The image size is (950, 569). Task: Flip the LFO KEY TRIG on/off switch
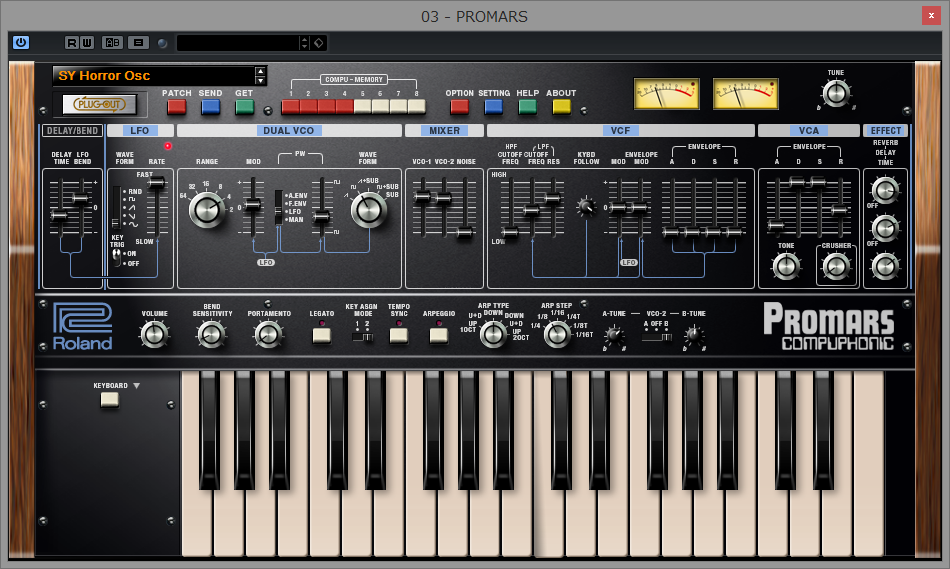pyautogui.click(x=116, y=258)
